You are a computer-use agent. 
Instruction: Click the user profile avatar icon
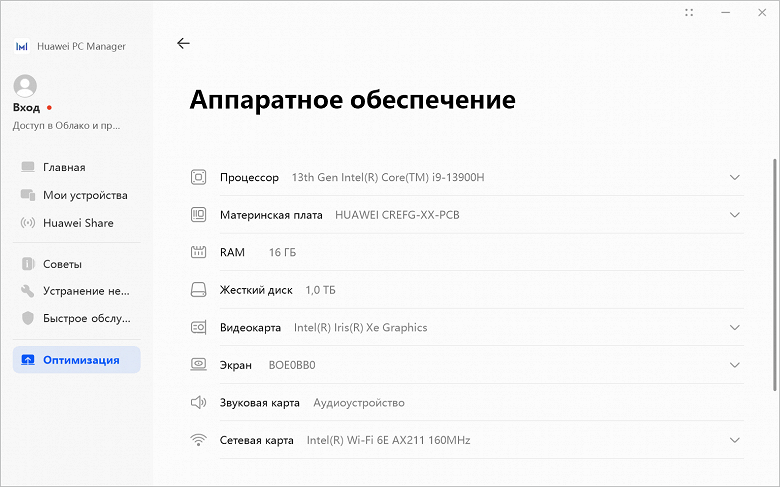click(26, 86)
